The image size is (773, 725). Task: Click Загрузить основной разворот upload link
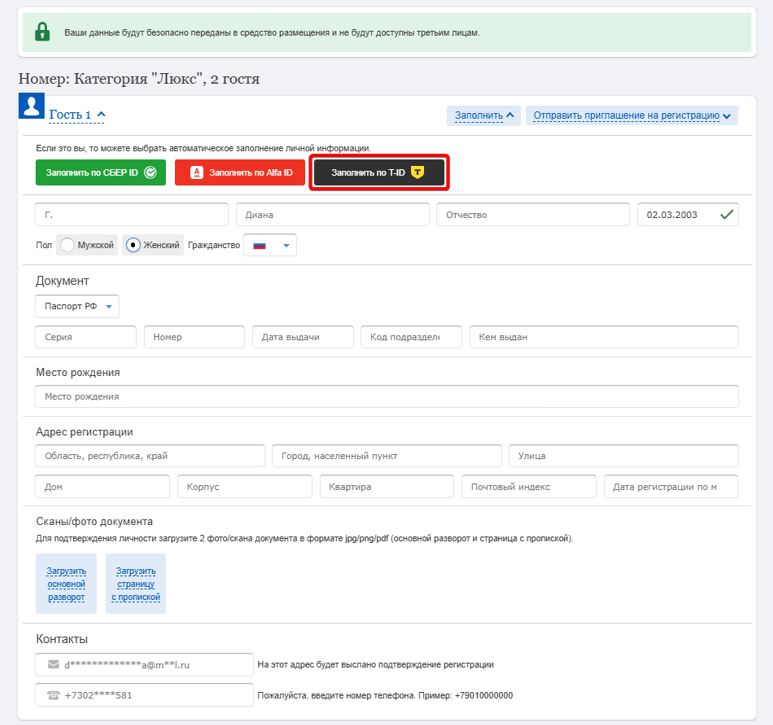point(66,584)
